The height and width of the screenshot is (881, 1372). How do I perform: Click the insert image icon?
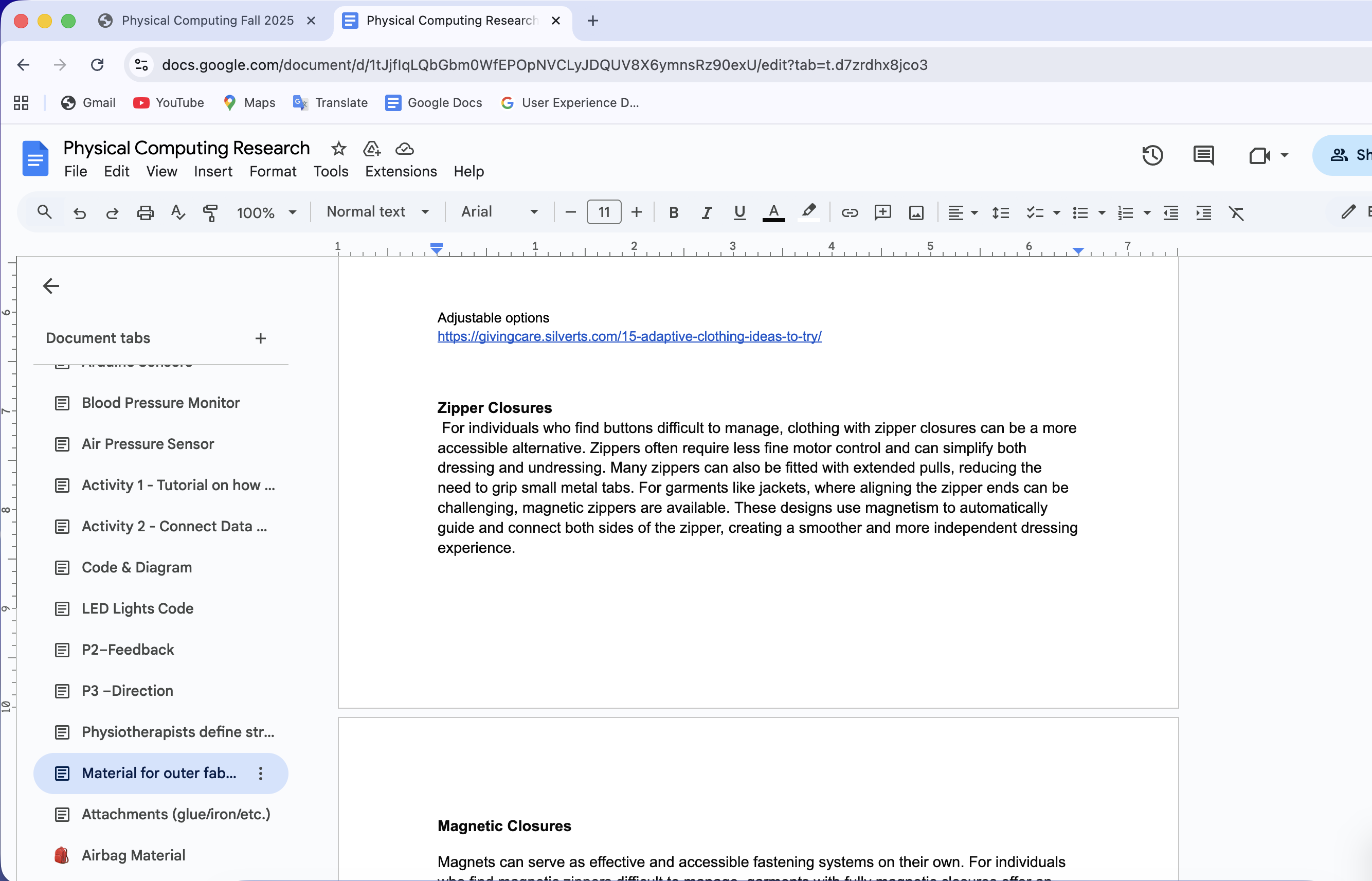coord(916,213)
